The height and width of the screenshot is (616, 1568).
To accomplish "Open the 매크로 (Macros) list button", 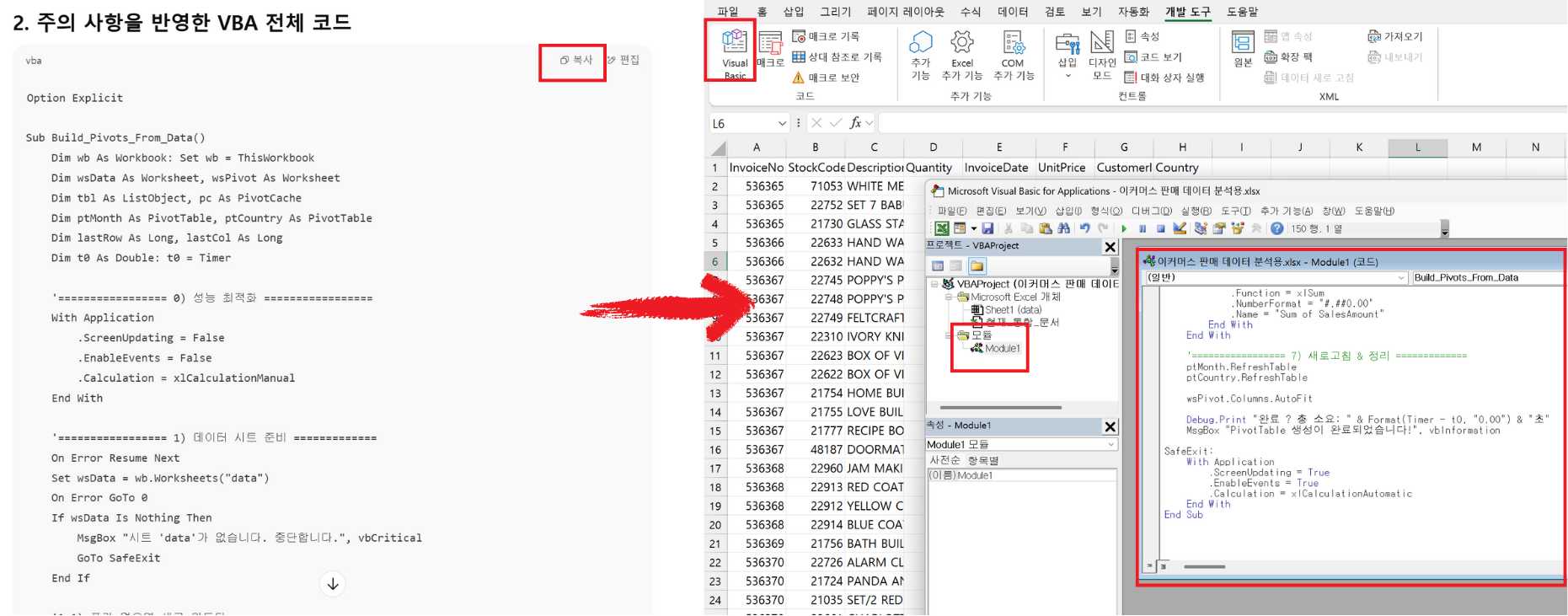I will pyautogui.click(x=770, y=51).
